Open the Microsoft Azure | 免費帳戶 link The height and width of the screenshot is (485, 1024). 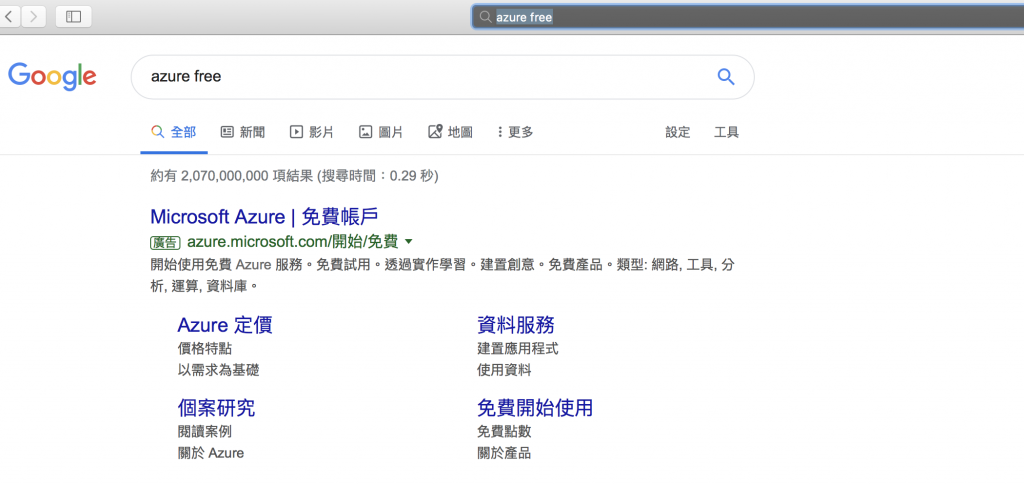[x=264, y=217]
